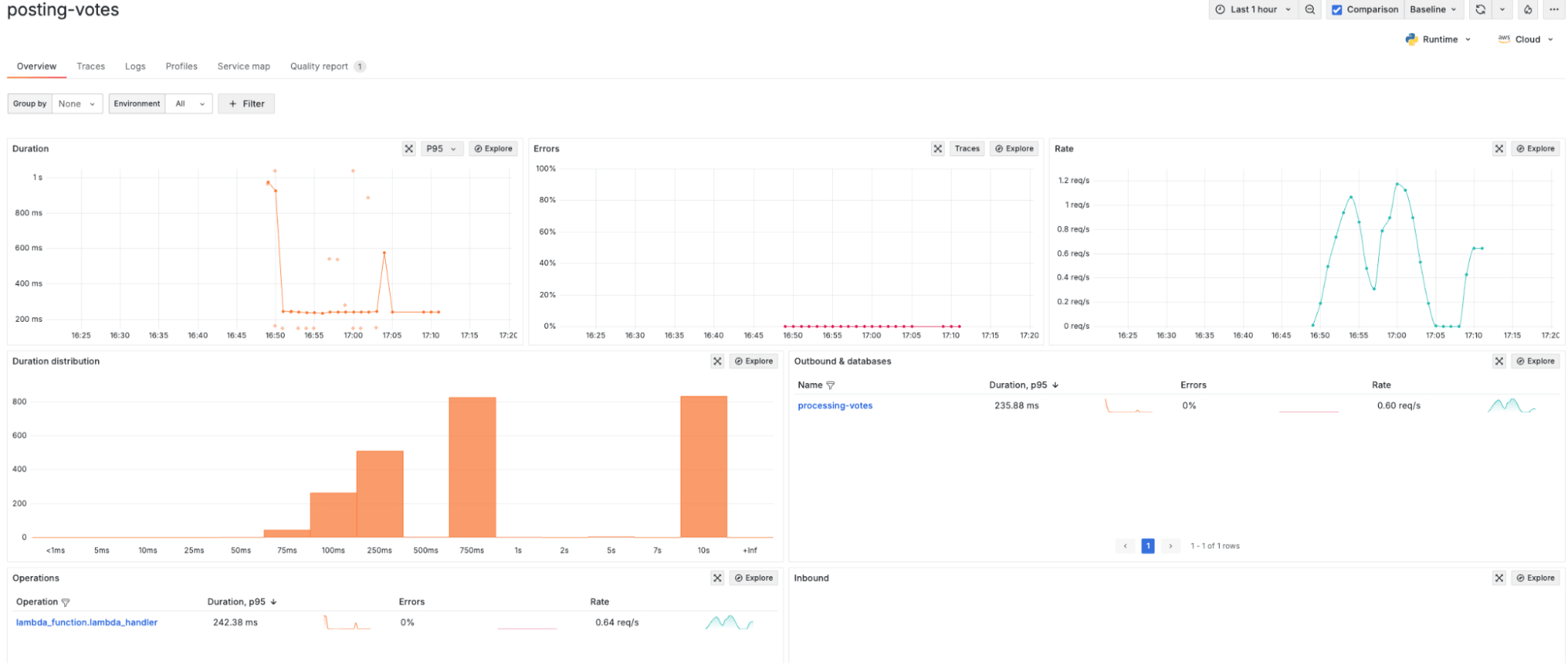Click Explore on the Inbound panel
1568x664 pixels.
point(1535,578)
